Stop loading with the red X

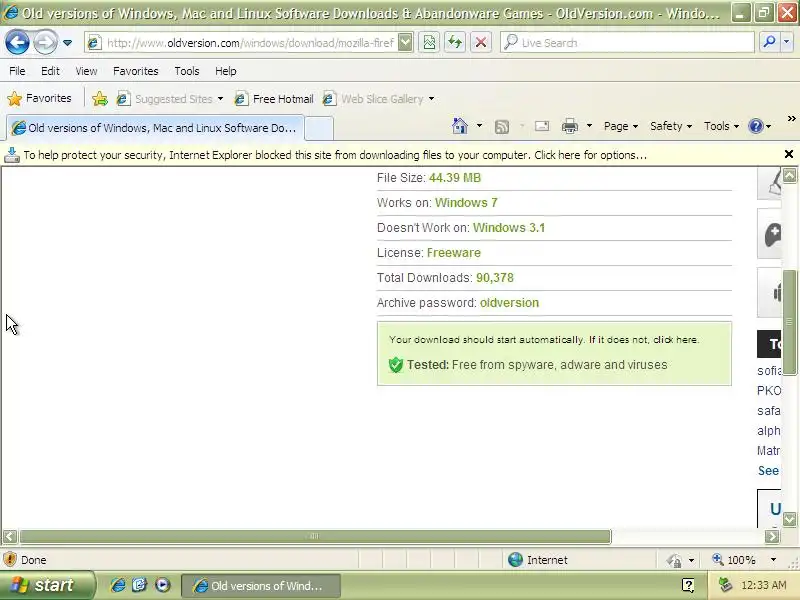coord(481,43)
